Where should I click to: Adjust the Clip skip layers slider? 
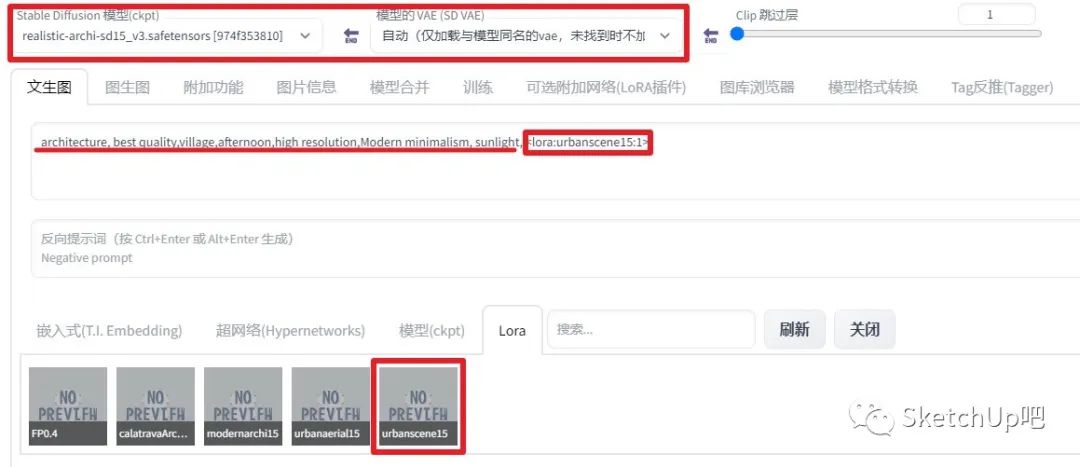pos(889,34)
